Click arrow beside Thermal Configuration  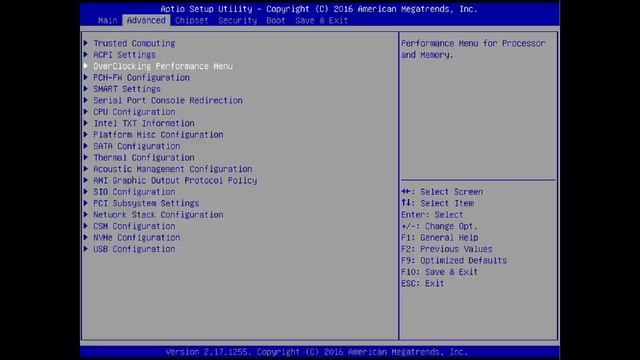coord(86,157)
